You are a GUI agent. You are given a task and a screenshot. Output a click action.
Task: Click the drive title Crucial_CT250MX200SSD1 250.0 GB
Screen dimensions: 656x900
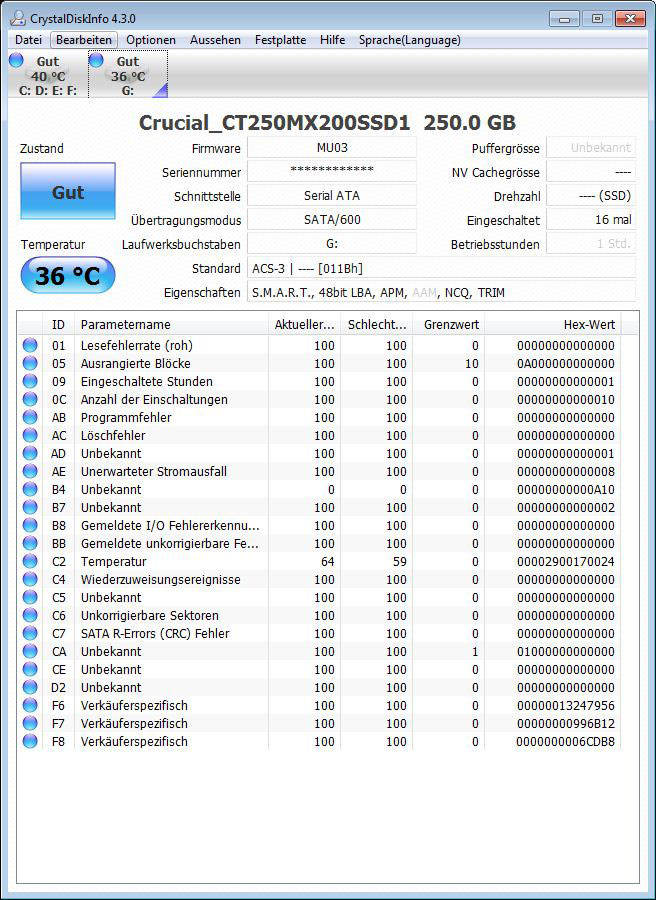tap(327, 122)
